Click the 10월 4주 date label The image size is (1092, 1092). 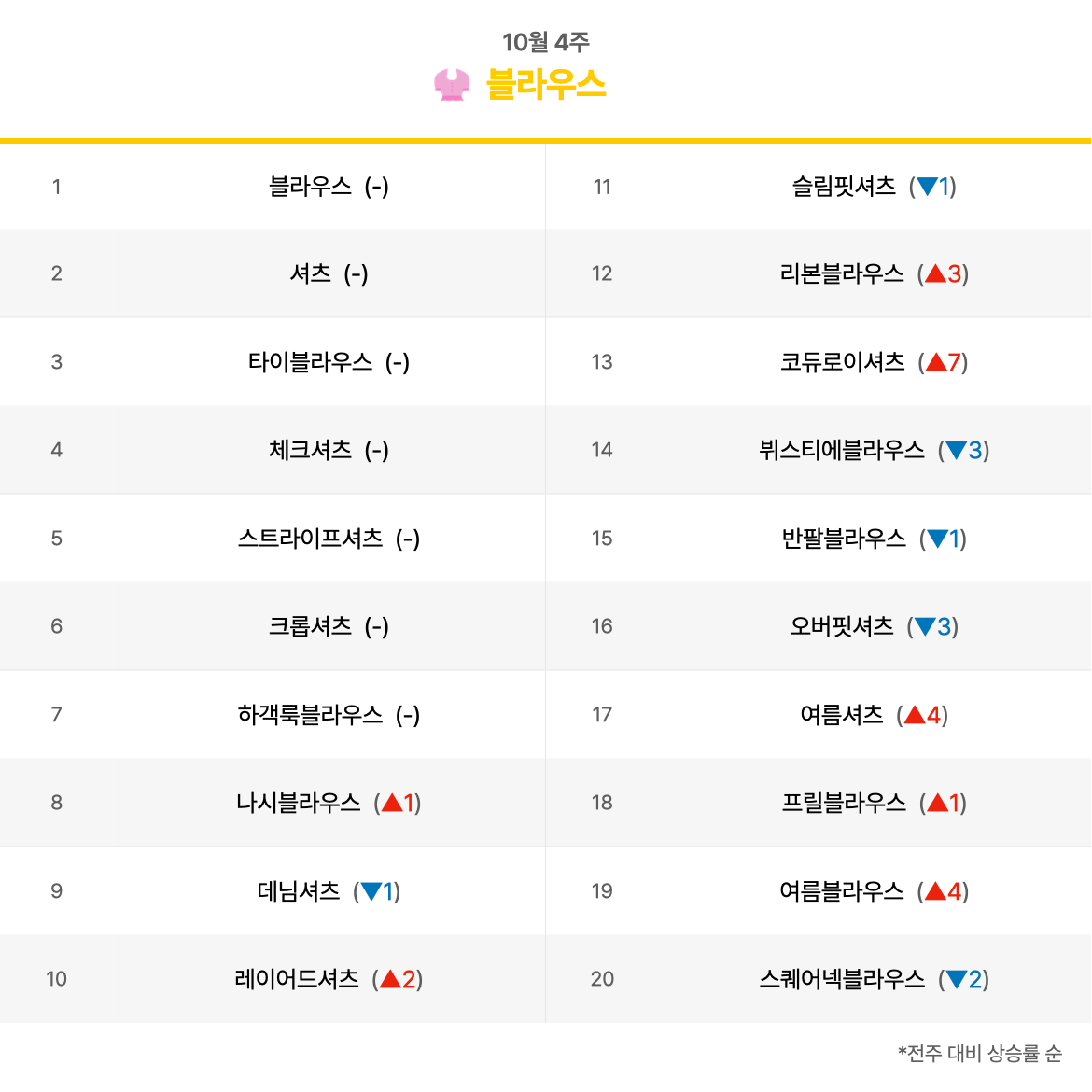tap(546, 42)
